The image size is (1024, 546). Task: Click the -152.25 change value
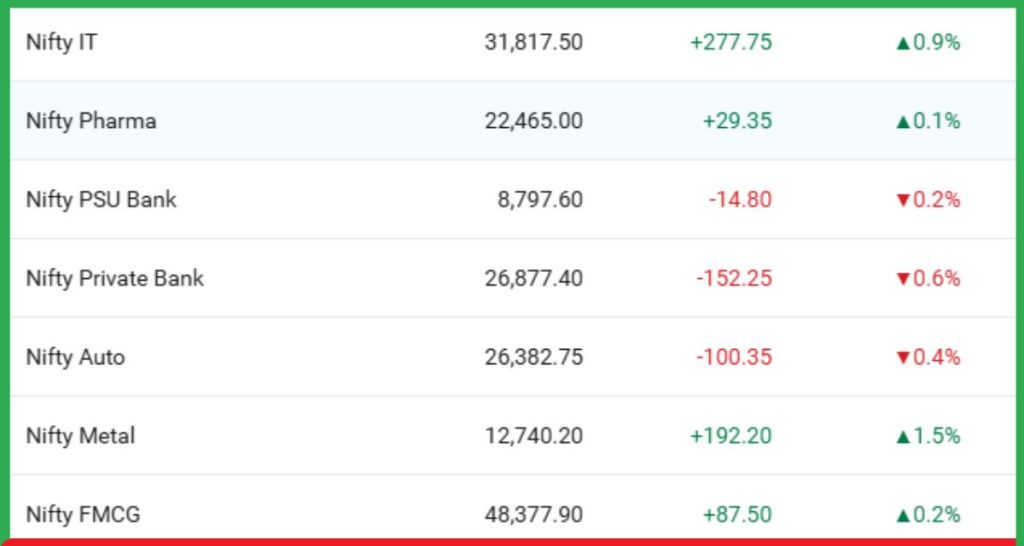(x=734, y=278)
